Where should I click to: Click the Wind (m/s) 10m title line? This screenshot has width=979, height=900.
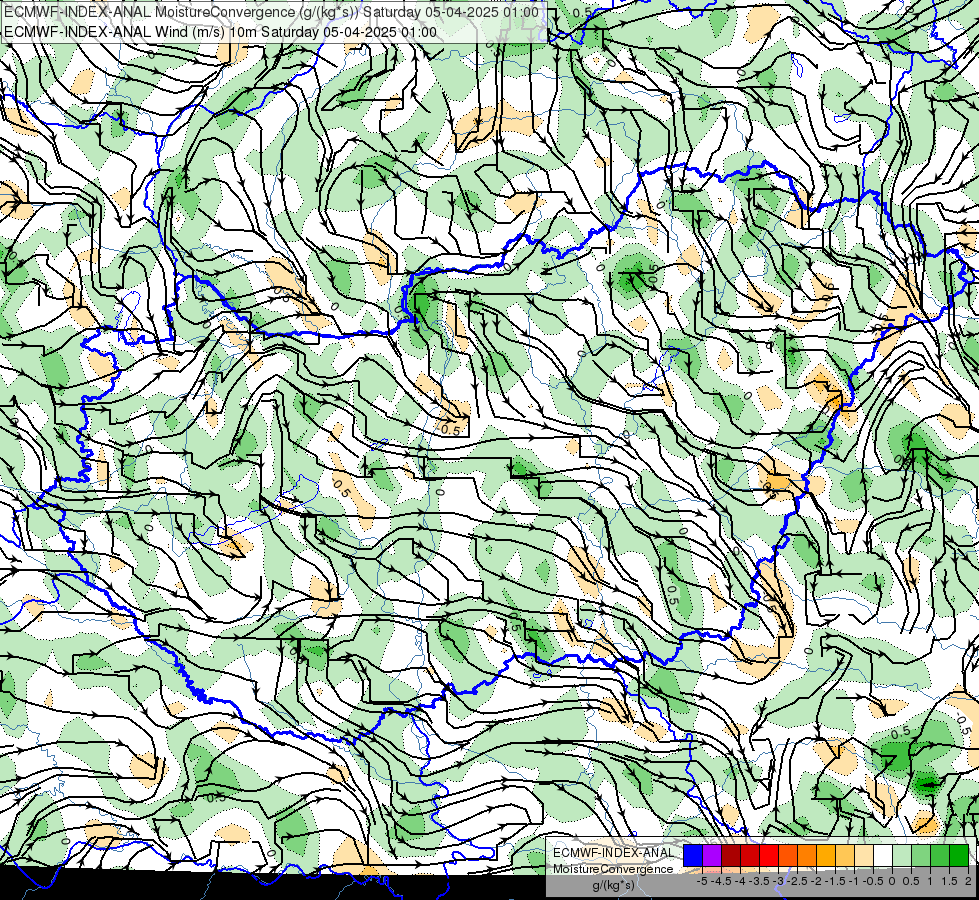click(x=220, y=32)
